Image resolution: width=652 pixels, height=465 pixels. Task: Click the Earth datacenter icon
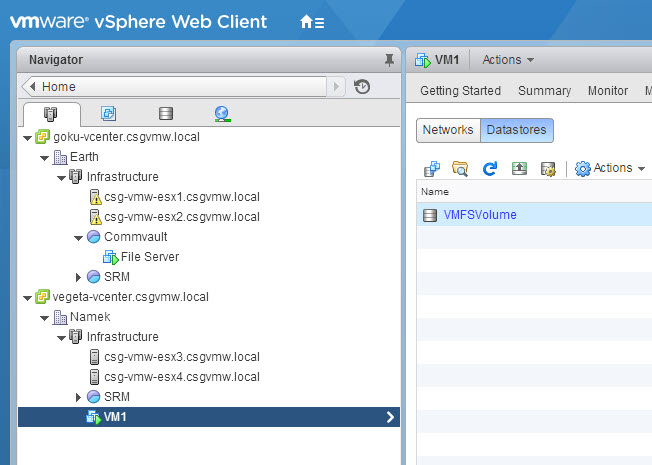[60, 157]
